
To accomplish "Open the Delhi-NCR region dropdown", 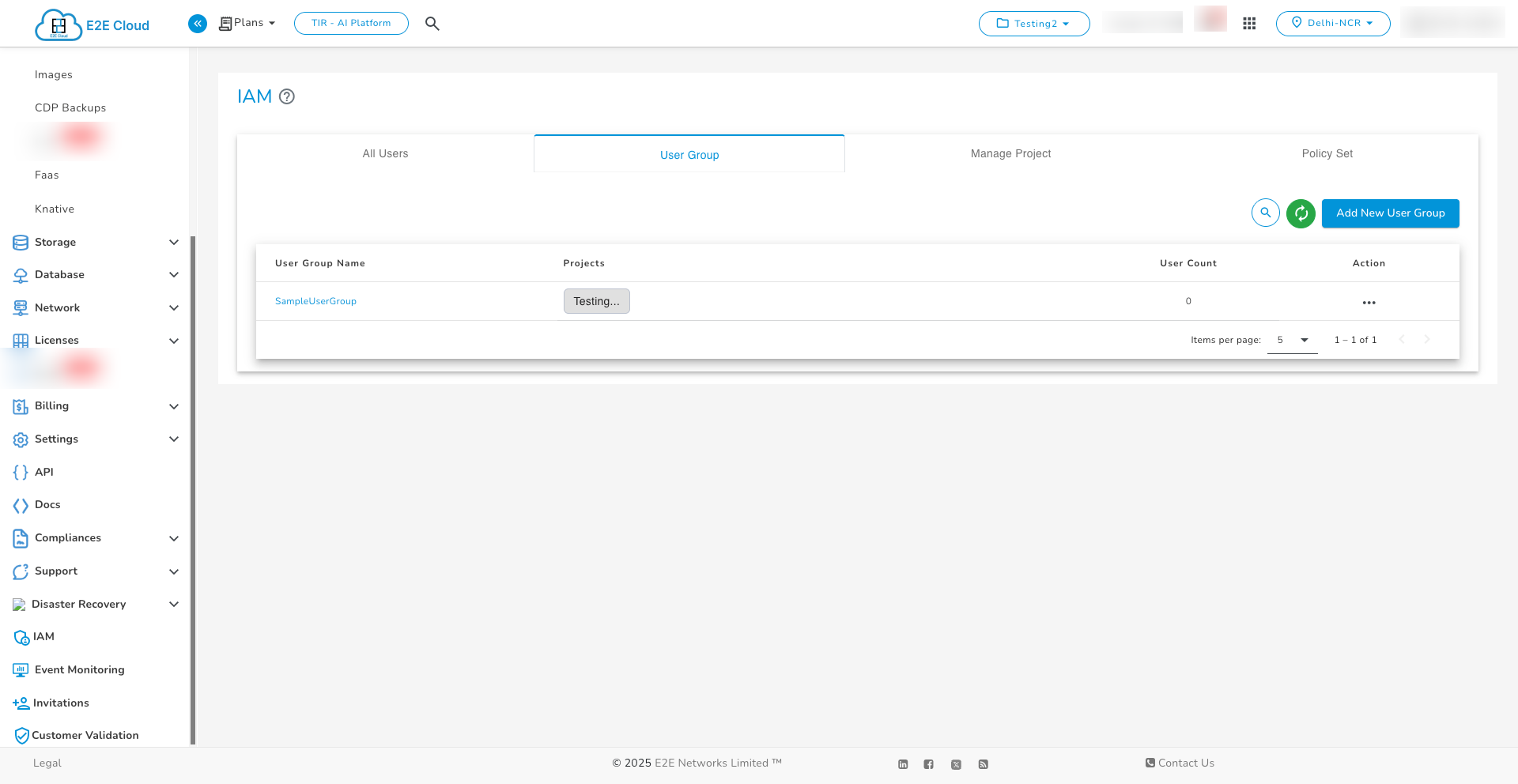I will (x=1333, y=24).
